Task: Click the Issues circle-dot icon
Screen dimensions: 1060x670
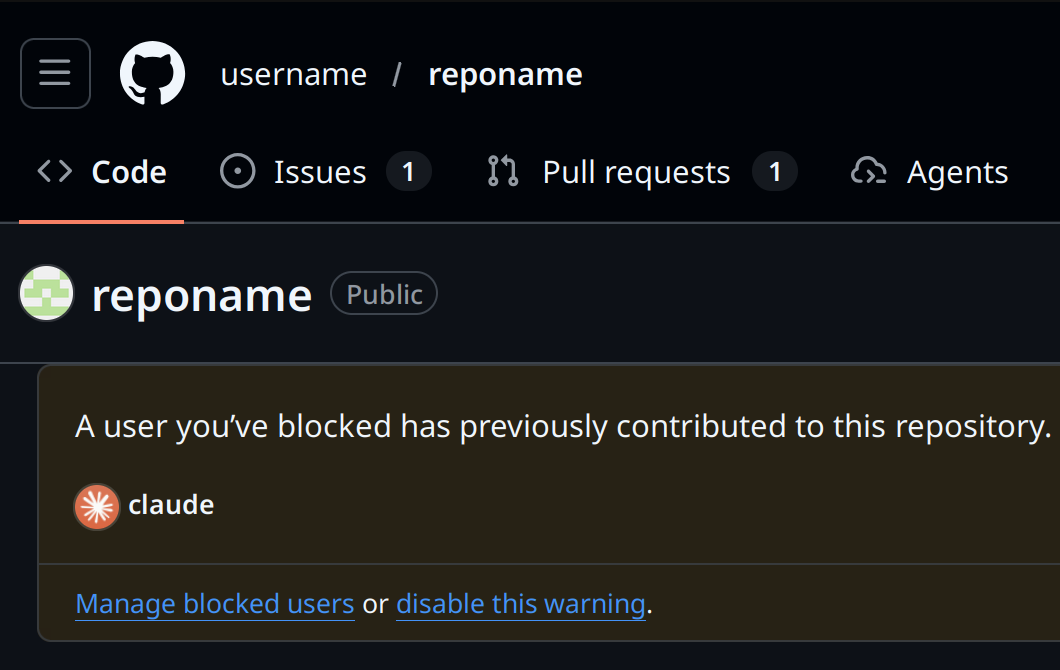Action: (x=238, y=172)
